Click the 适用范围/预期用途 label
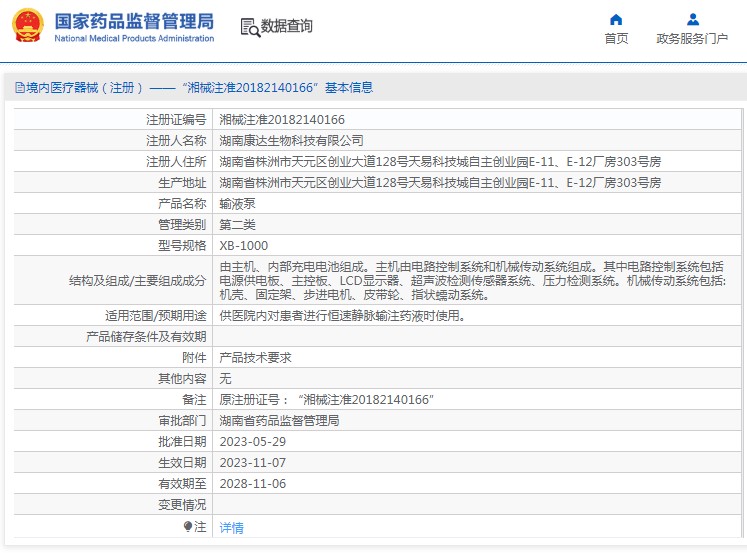The image size is (747, 553). [x=155, y=315]
